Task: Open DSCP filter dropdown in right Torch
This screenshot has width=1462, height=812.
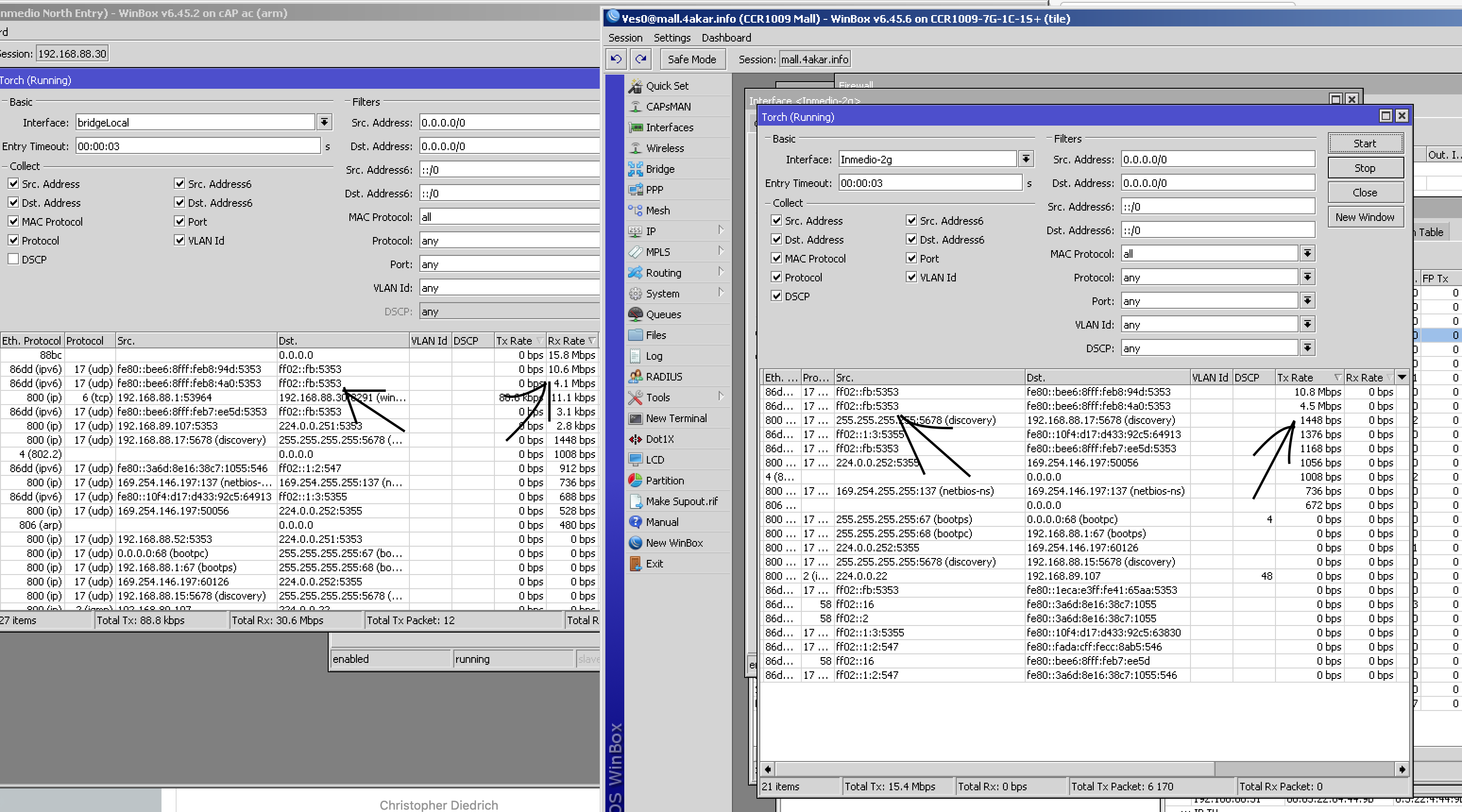Action: pos(1308,348)
